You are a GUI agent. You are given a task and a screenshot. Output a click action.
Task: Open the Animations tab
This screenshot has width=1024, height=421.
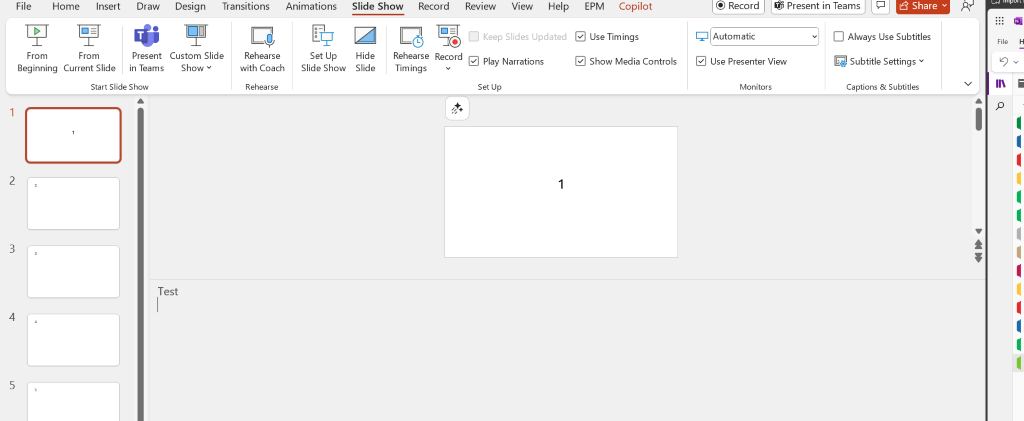click(312, 7)
